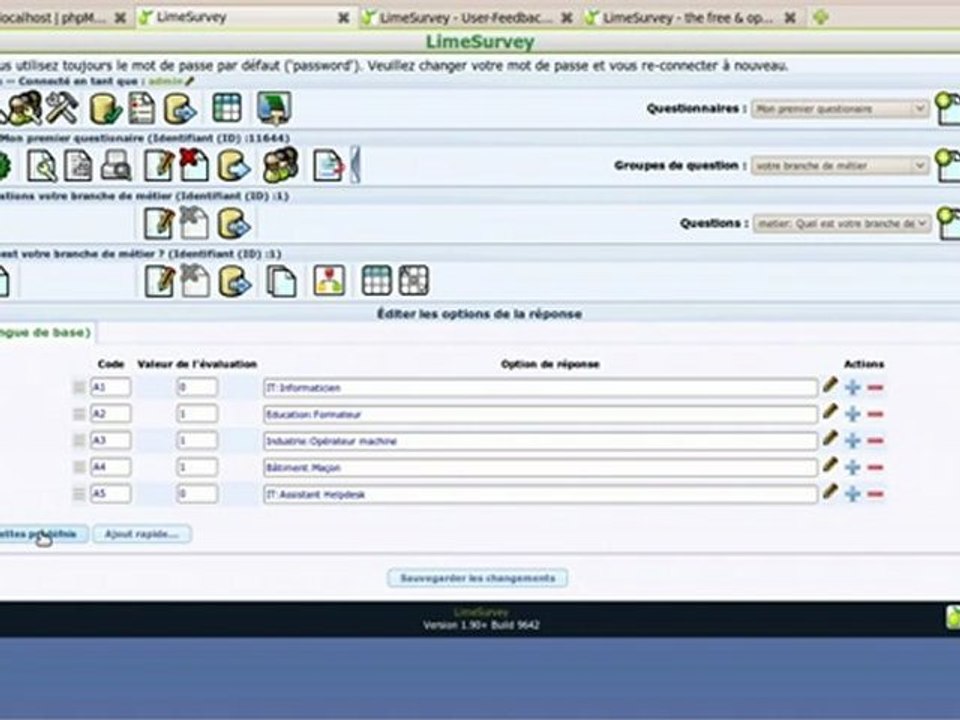Open a new browser tab with plus icon

(821, 17)
